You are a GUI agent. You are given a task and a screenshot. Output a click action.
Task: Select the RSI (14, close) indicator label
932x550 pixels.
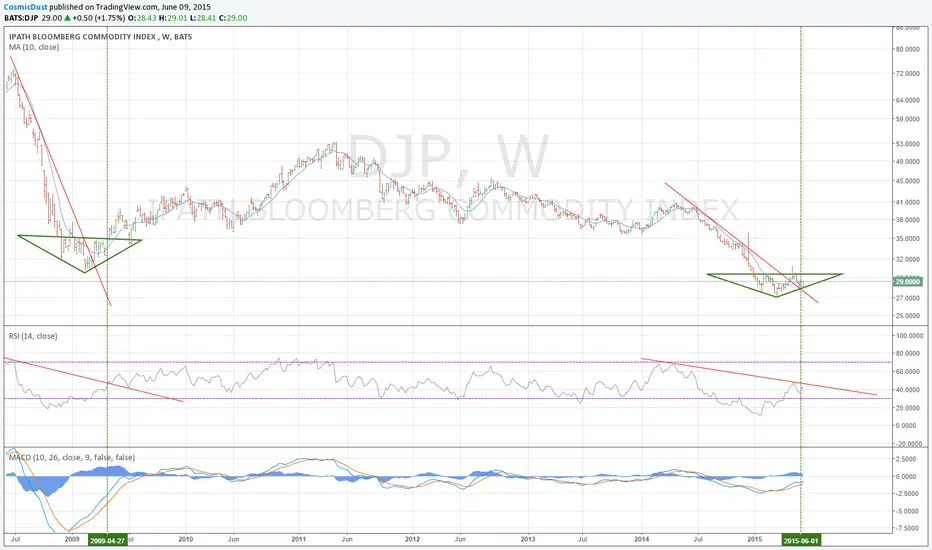click(33, 336)
